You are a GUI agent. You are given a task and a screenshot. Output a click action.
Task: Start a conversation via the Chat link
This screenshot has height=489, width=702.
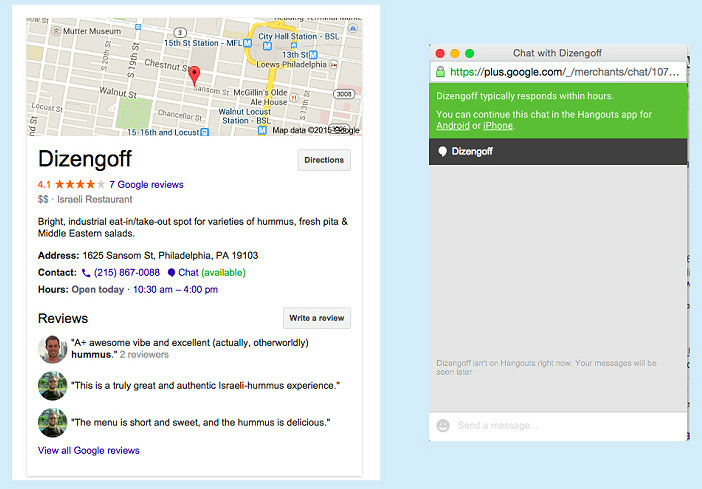188,272
